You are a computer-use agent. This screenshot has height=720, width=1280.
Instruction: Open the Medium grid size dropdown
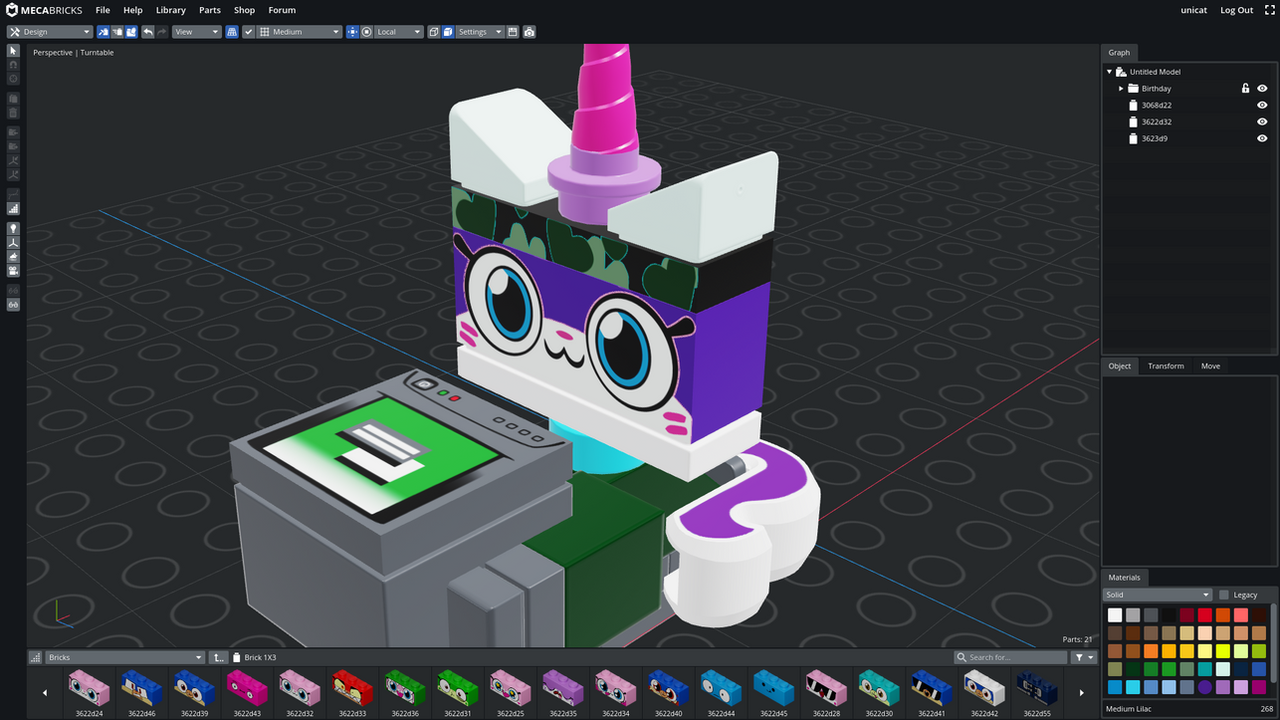tap(299, 32)
